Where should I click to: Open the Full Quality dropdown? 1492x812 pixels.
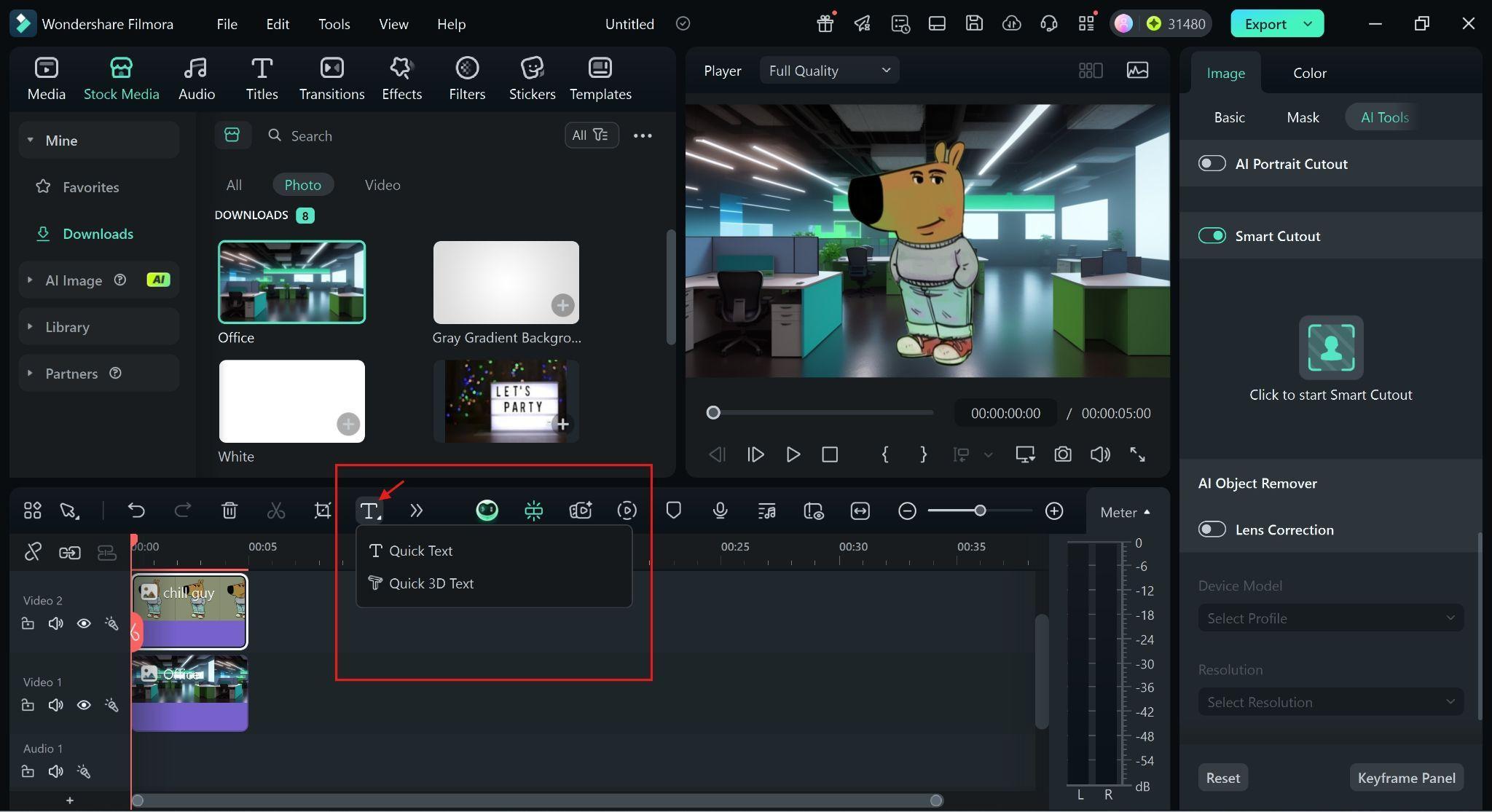[829, 71]
